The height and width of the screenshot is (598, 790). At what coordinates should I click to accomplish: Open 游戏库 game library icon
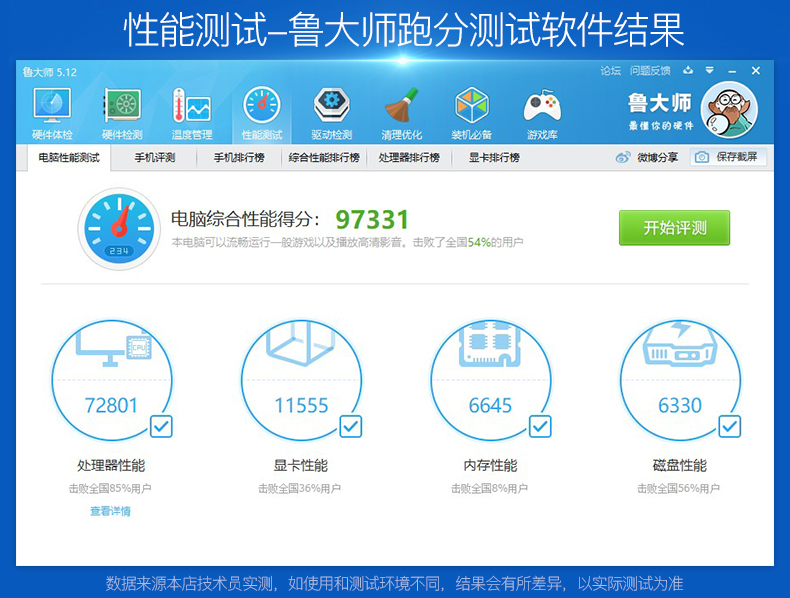click(542, 107)
